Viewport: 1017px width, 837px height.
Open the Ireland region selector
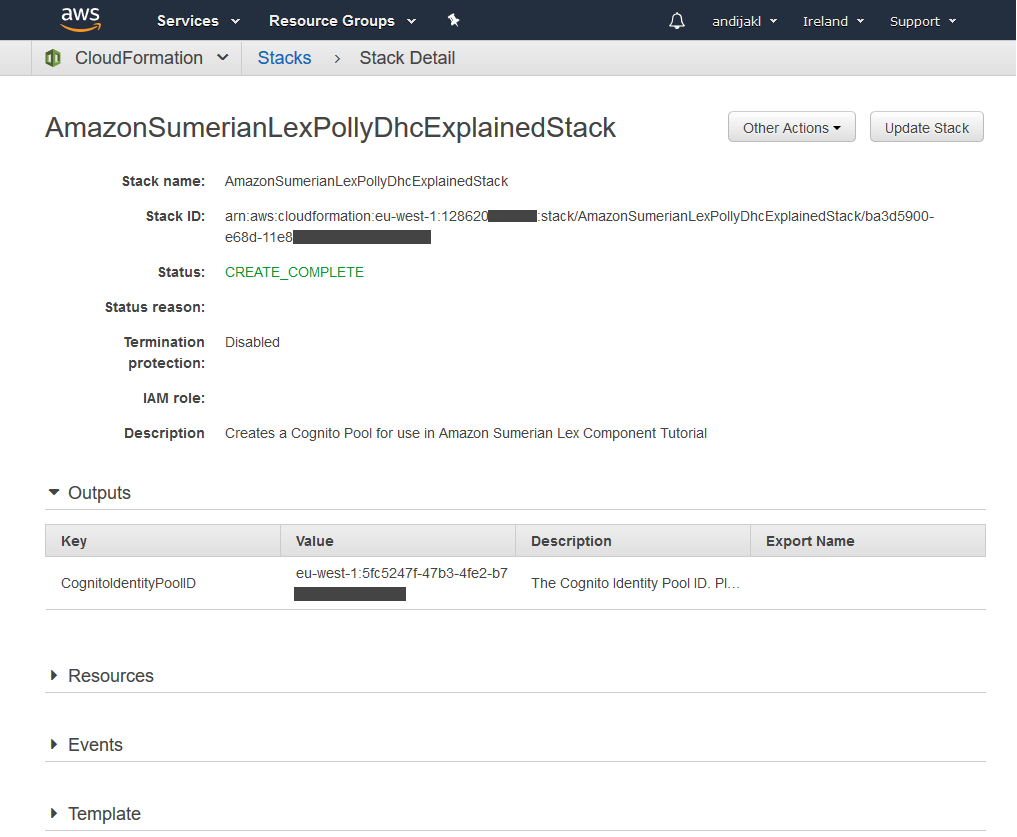pyautogui.click(x=833, y=21)
